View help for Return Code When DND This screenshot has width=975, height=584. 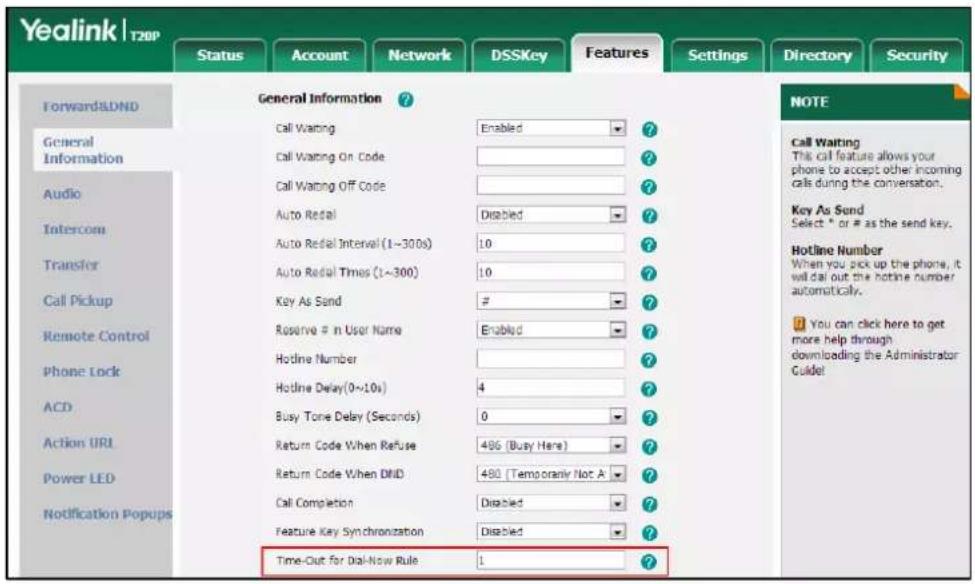coord(649,475)
